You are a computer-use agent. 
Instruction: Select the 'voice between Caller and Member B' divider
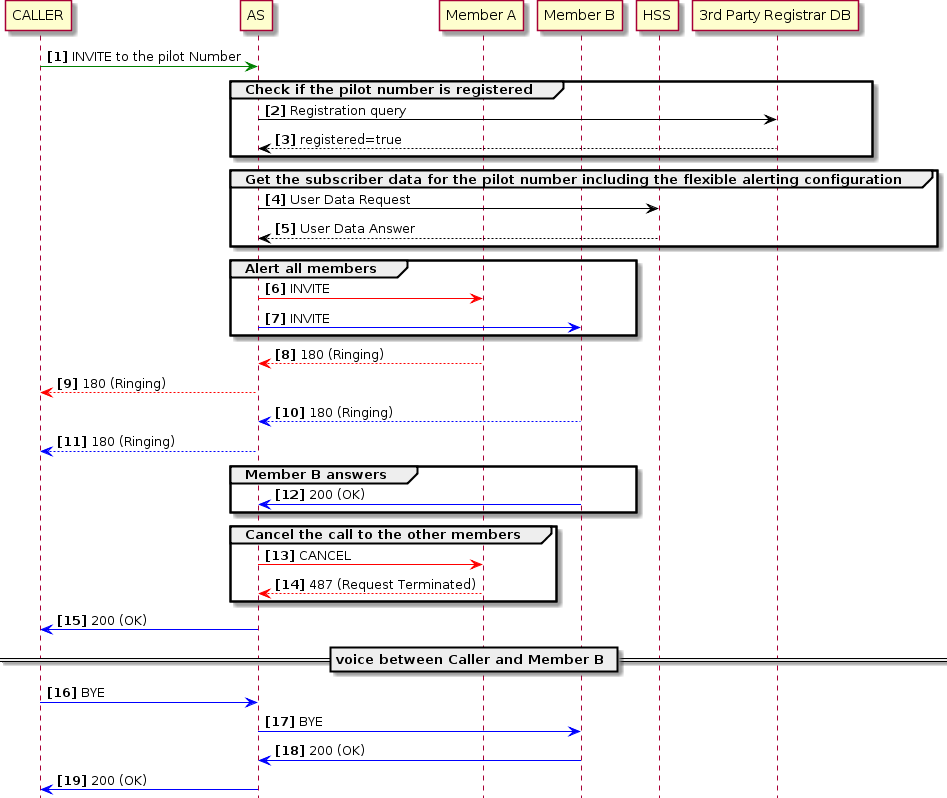(473, 660)
